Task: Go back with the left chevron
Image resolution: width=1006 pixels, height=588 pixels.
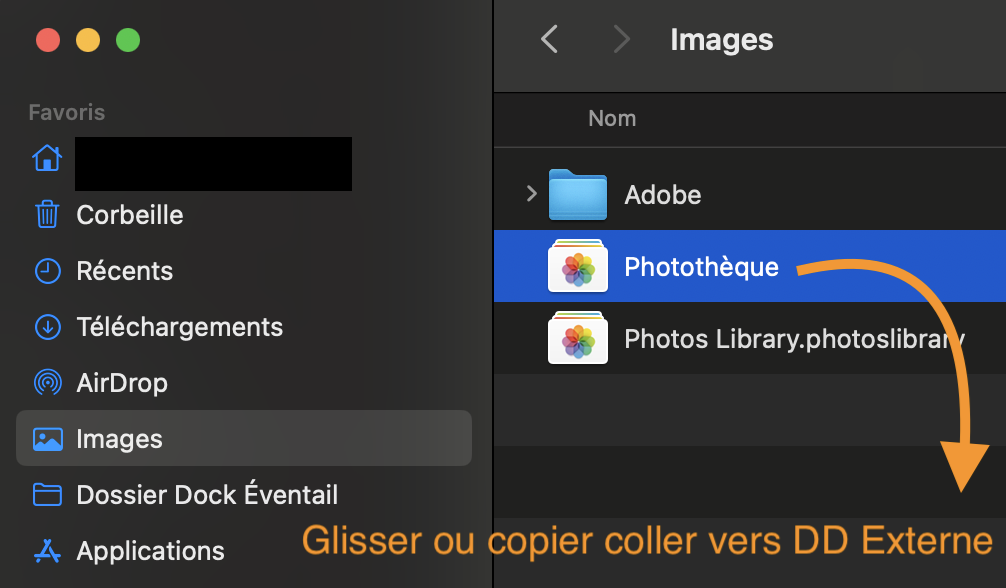Action: (x=549, y=40)
